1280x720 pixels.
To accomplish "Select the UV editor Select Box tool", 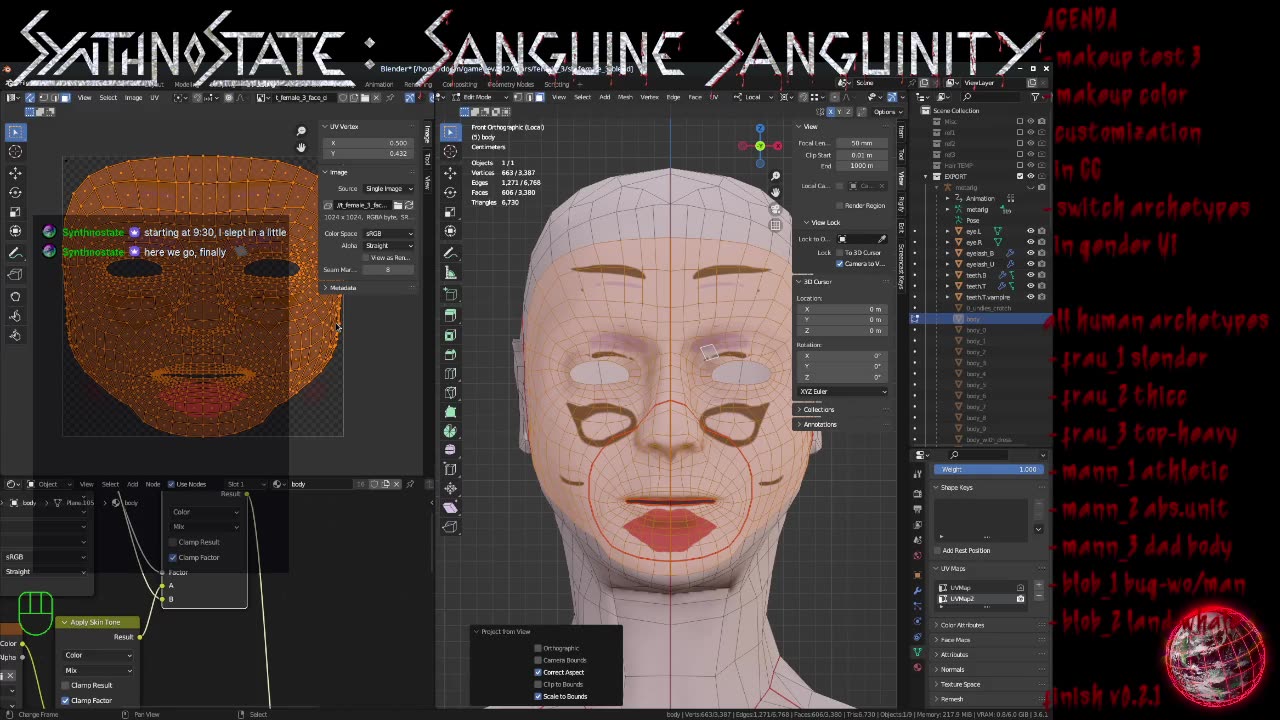I will point(15,132).
